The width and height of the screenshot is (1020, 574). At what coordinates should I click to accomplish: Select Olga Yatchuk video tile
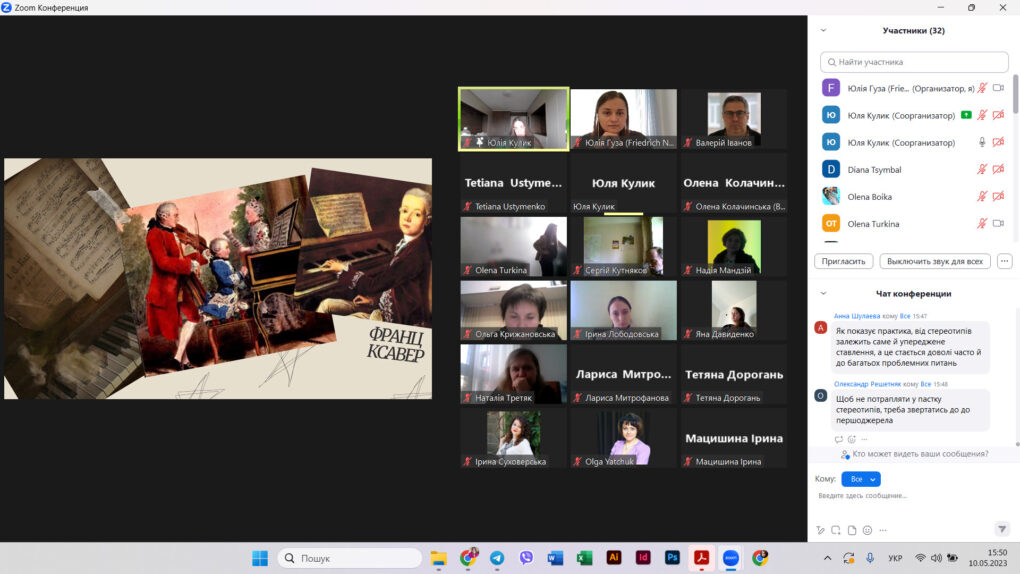623,438
